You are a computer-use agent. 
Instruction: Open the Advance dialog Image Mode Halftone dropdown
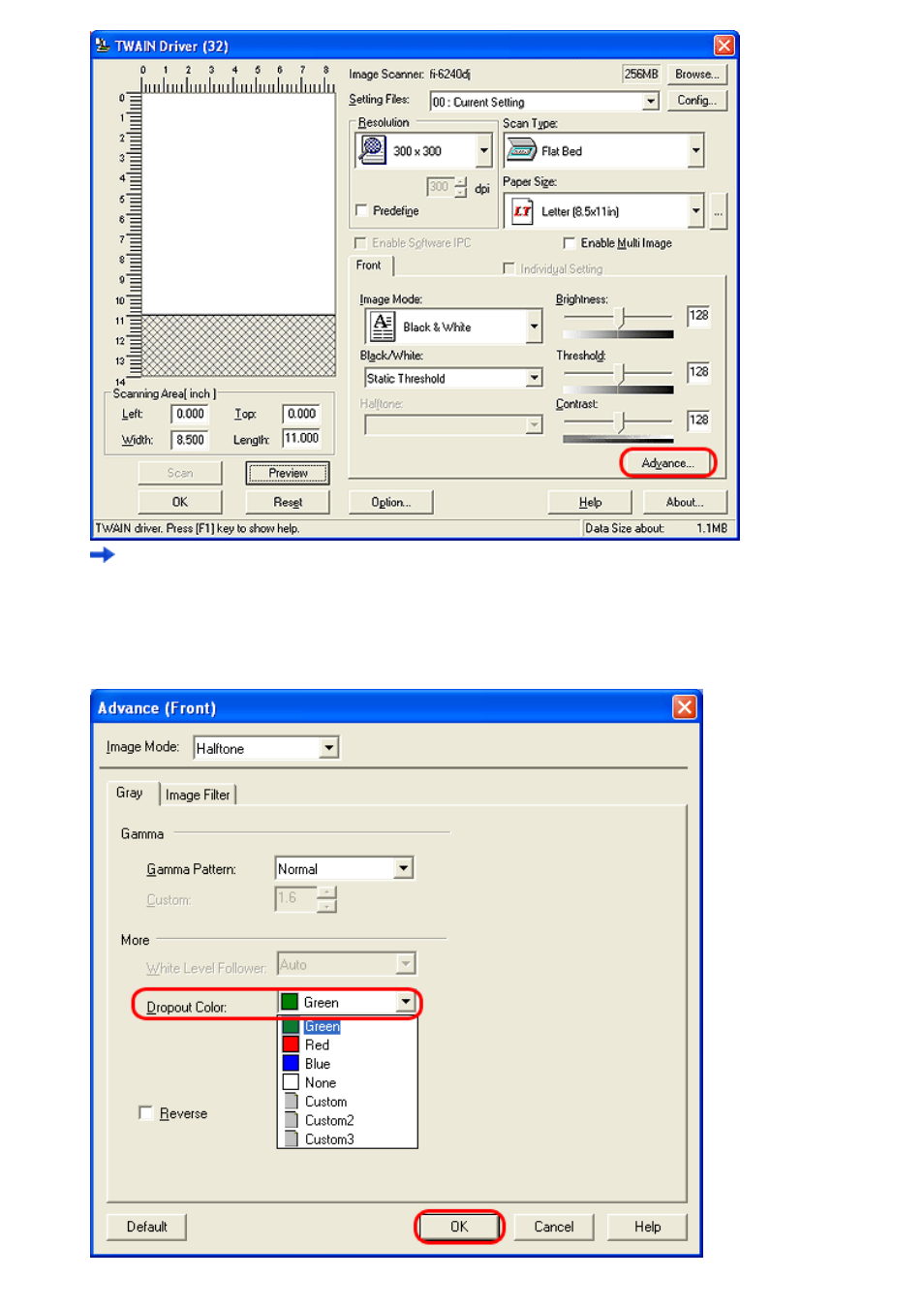point(329,747)
